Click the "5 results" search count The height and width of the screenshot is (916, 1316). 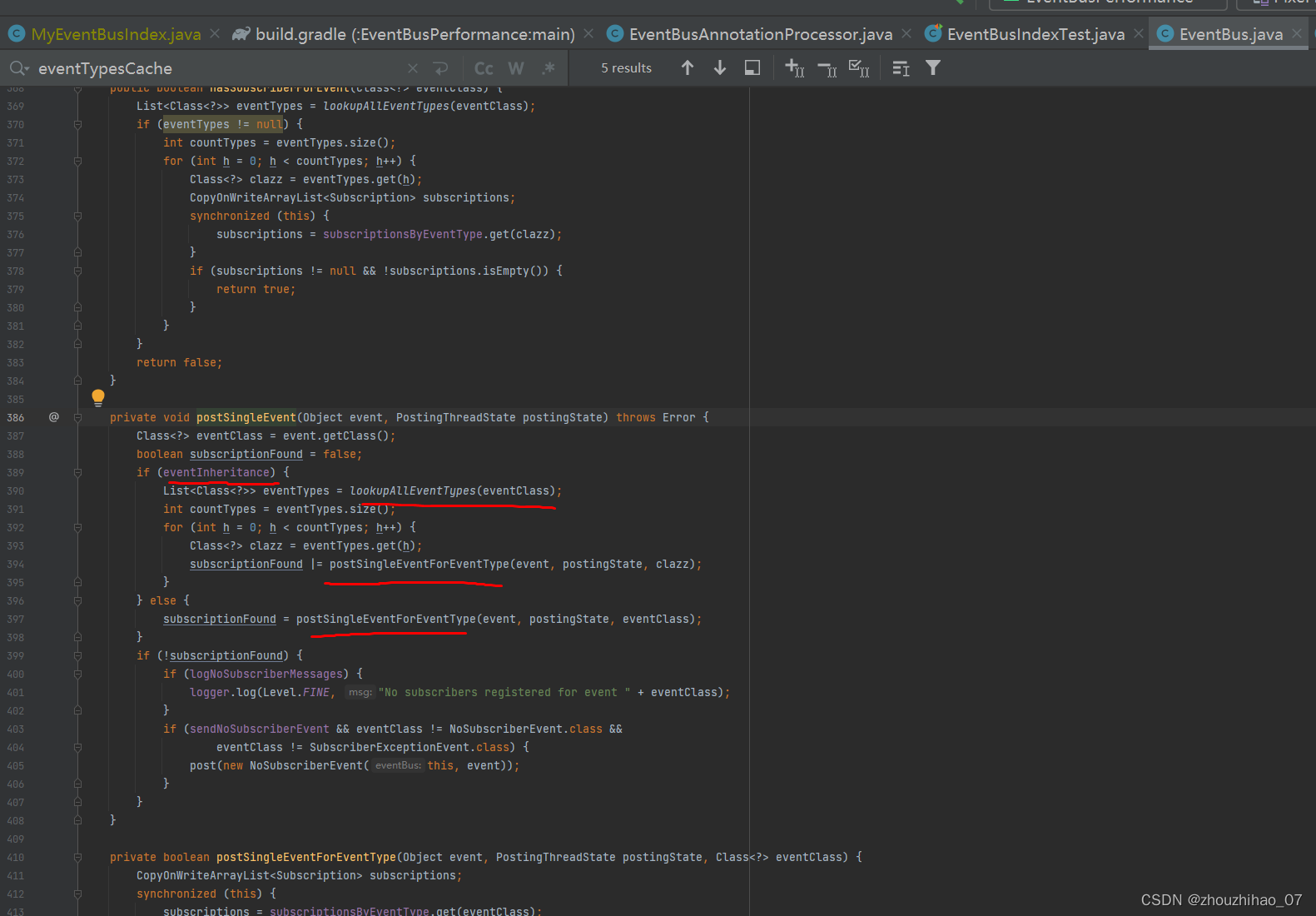[x=626, y=68]
